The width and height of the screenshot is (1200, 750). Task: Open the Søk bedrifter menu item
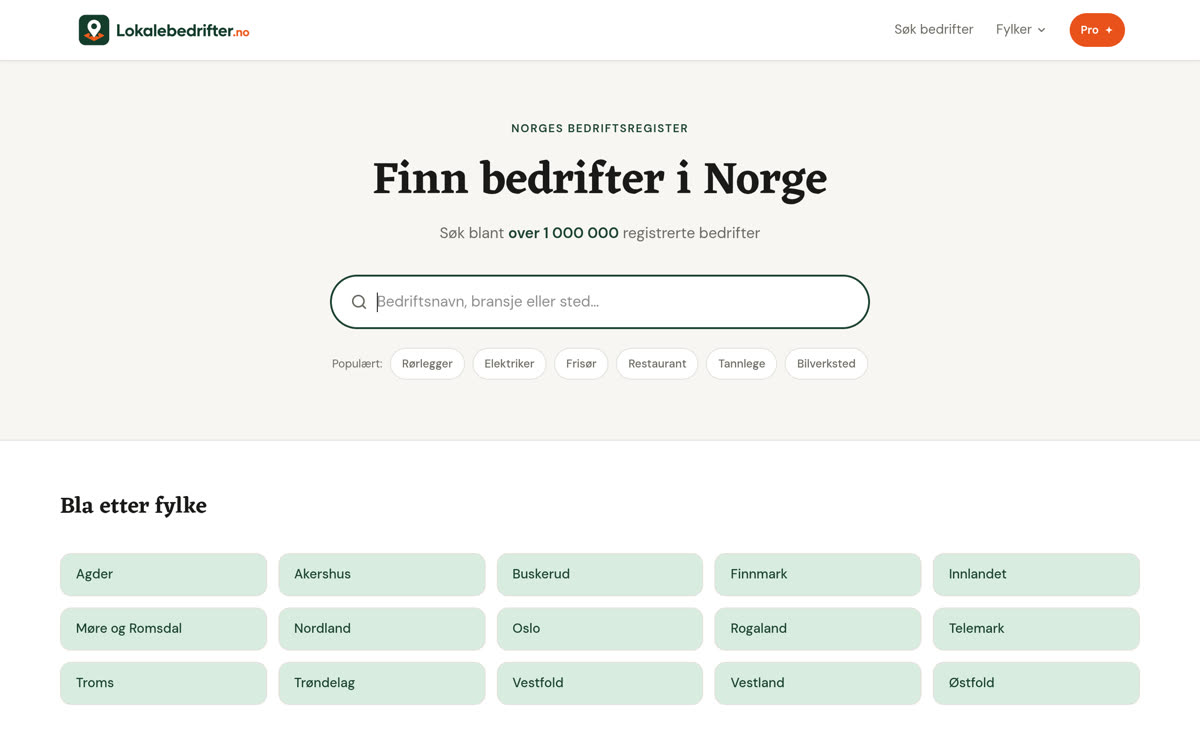tap(933, 30)
